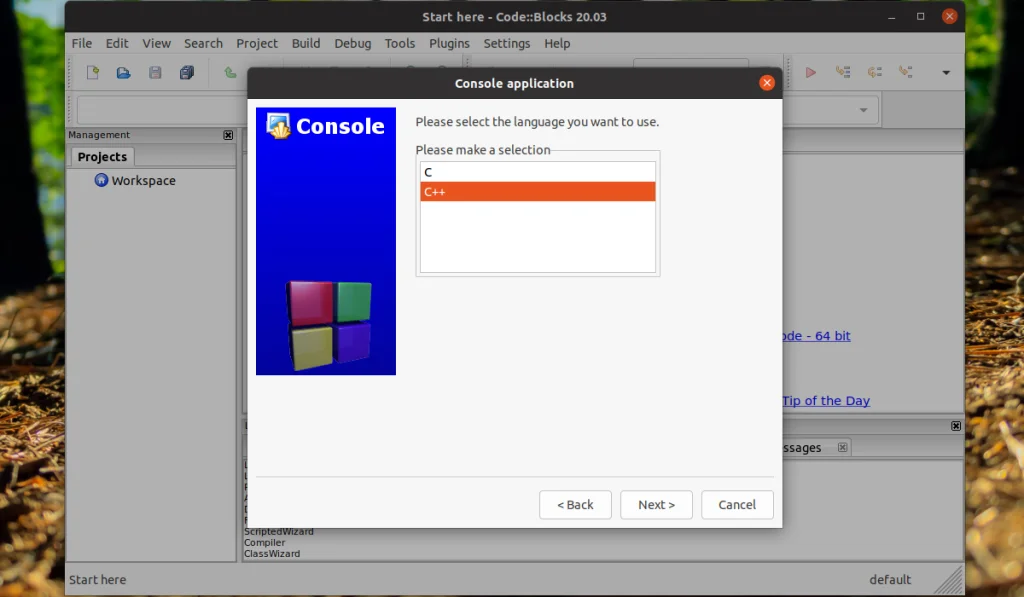Image resolution: width=1024 pixels, height=597 pixels.
Task: Save all open files via toolbar icon
Action: [187, 72]
